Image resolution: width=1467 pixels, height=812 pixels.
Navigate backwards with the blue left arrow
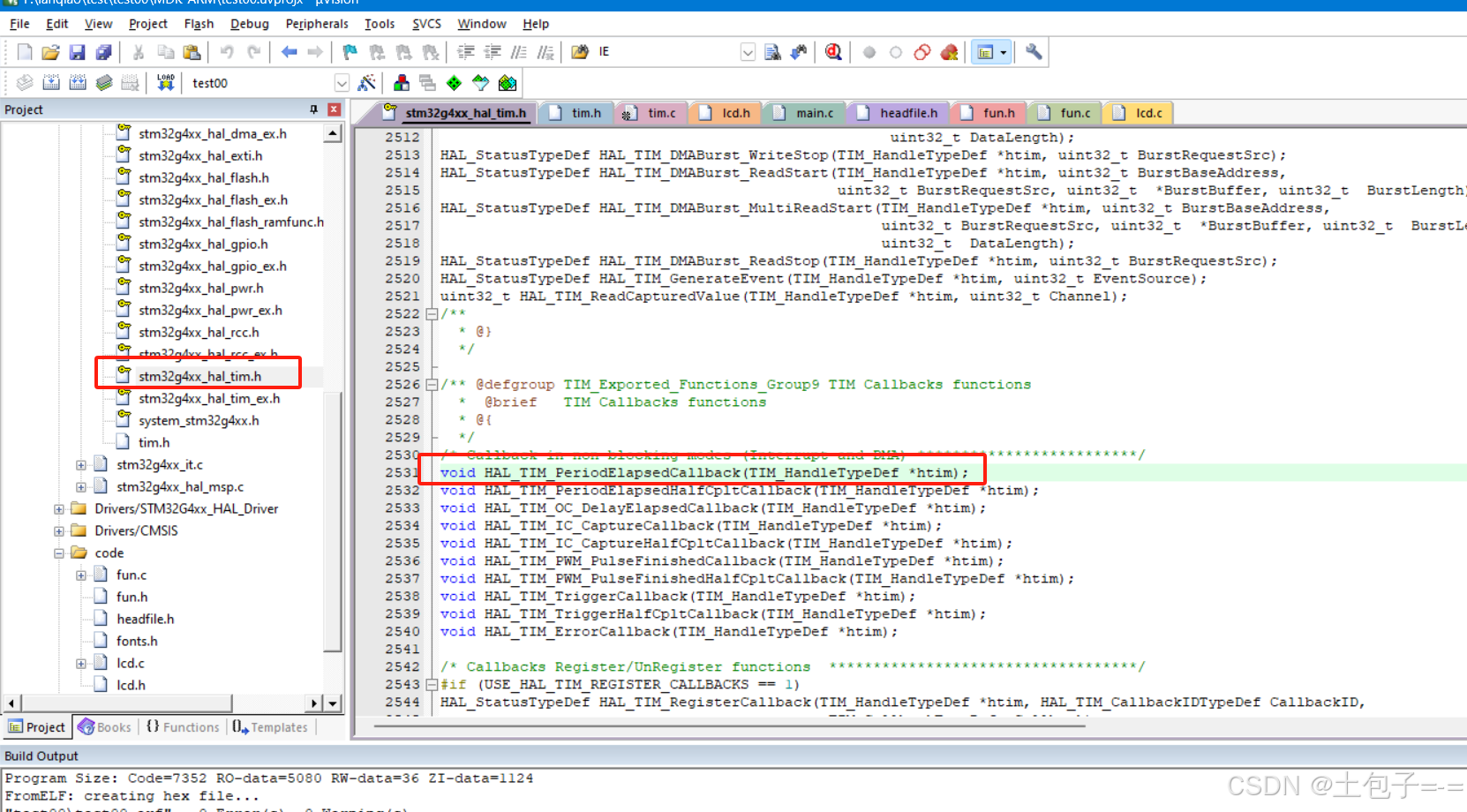click(289, 52)
